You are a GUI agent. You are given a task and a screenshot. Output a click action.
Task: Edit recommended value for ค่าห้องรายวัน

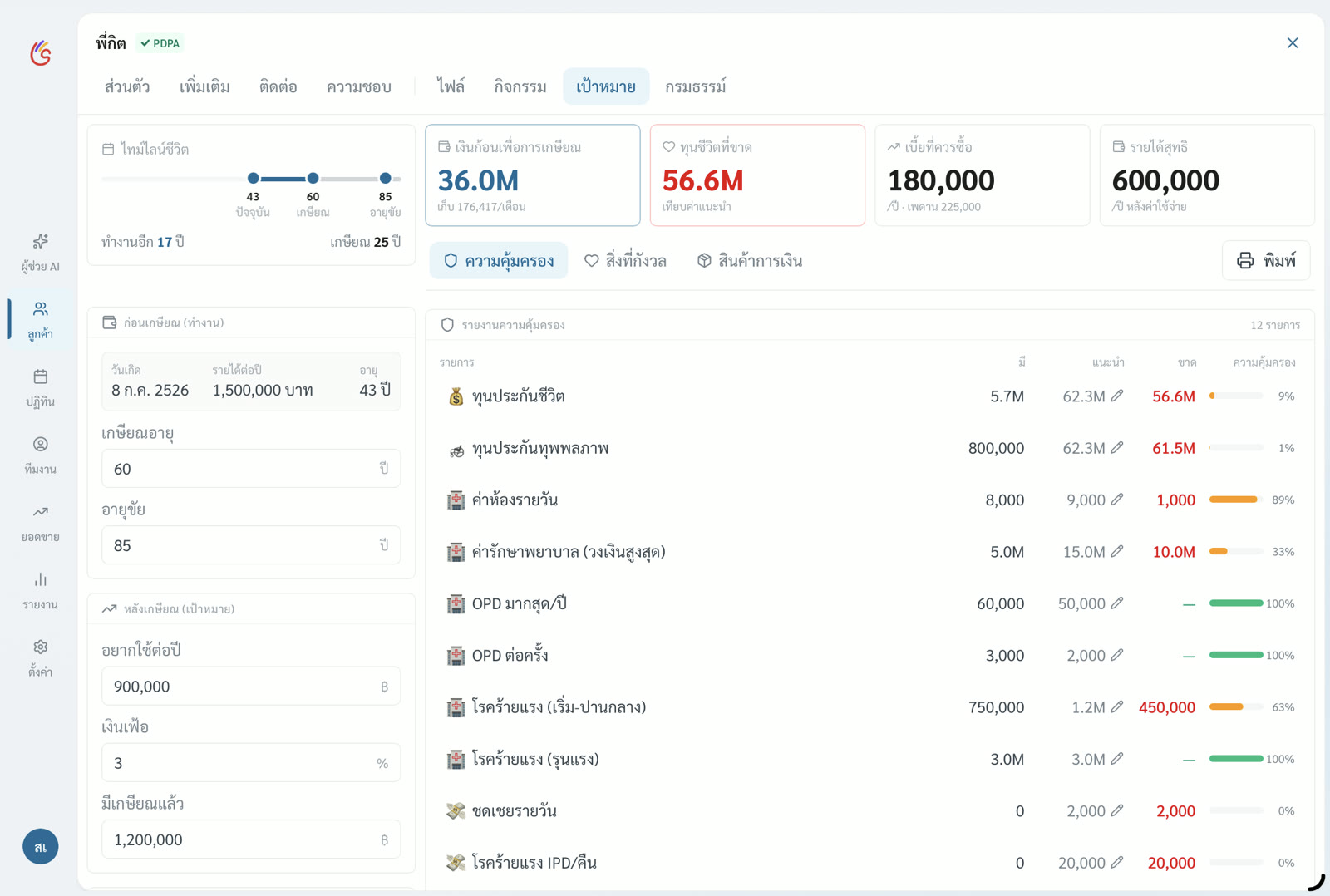point(1117,500)
